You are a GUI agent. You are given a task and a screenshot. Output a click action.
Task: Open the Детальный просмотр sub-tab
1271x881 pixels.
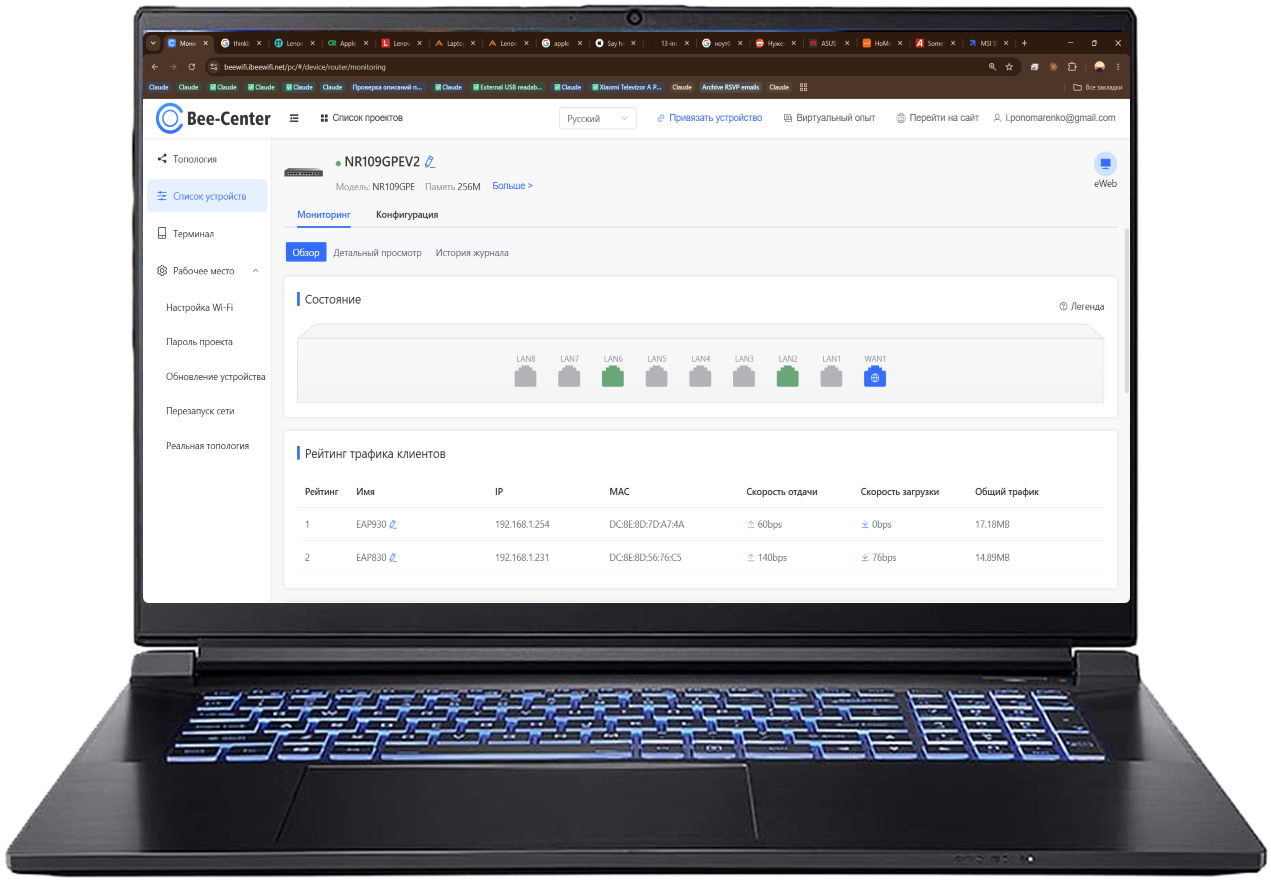378,253
